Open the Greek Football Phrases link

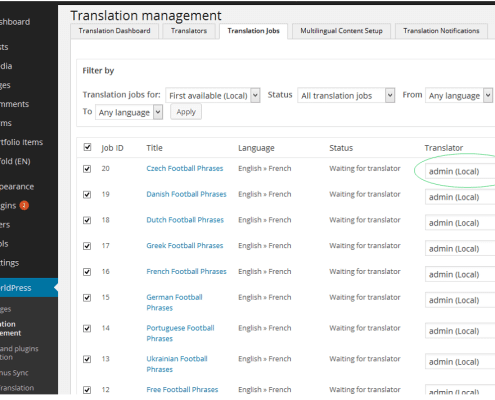[185, 246]
